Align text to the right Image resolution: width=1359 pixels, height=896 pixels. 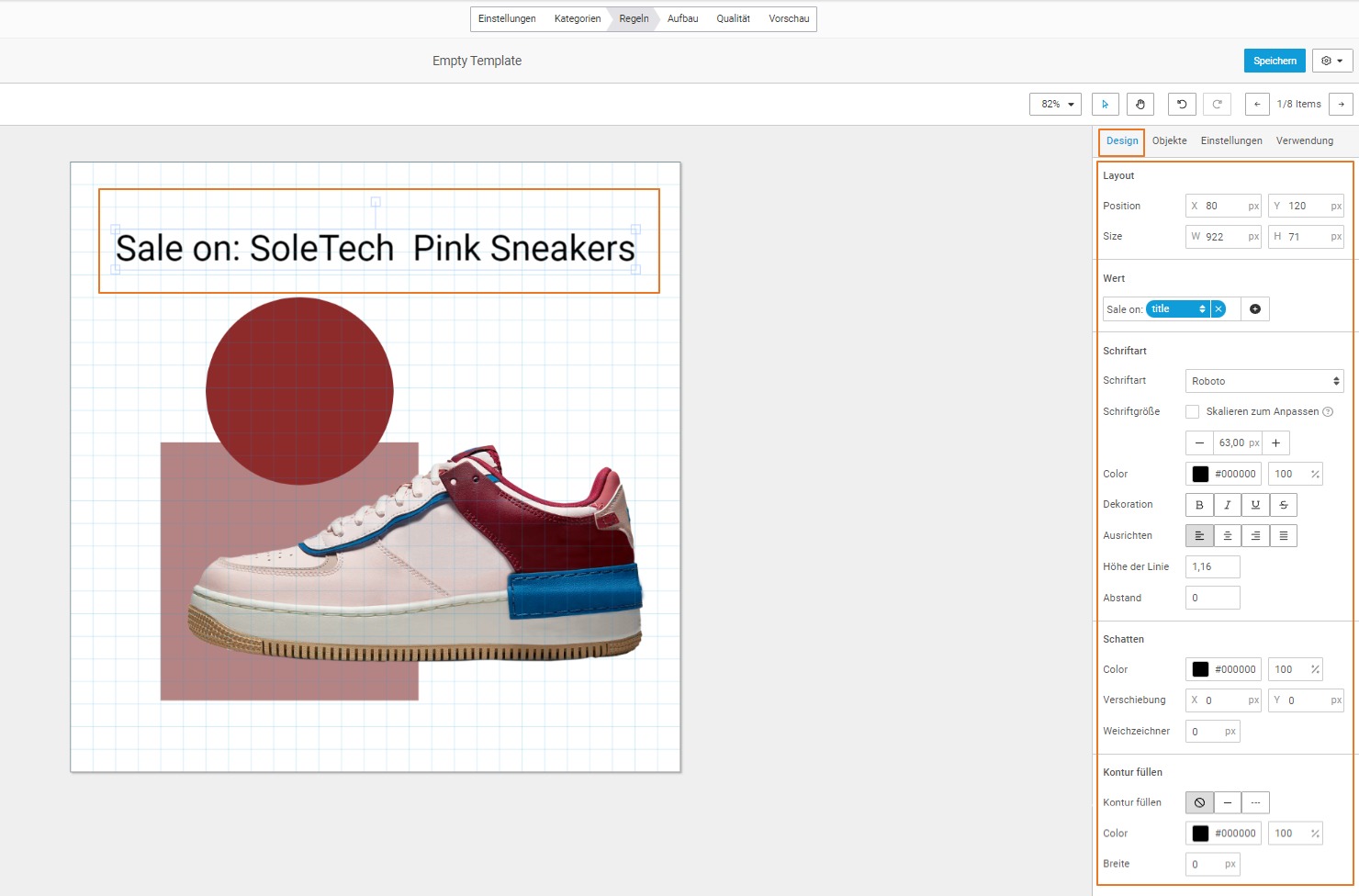[1255, 535]
